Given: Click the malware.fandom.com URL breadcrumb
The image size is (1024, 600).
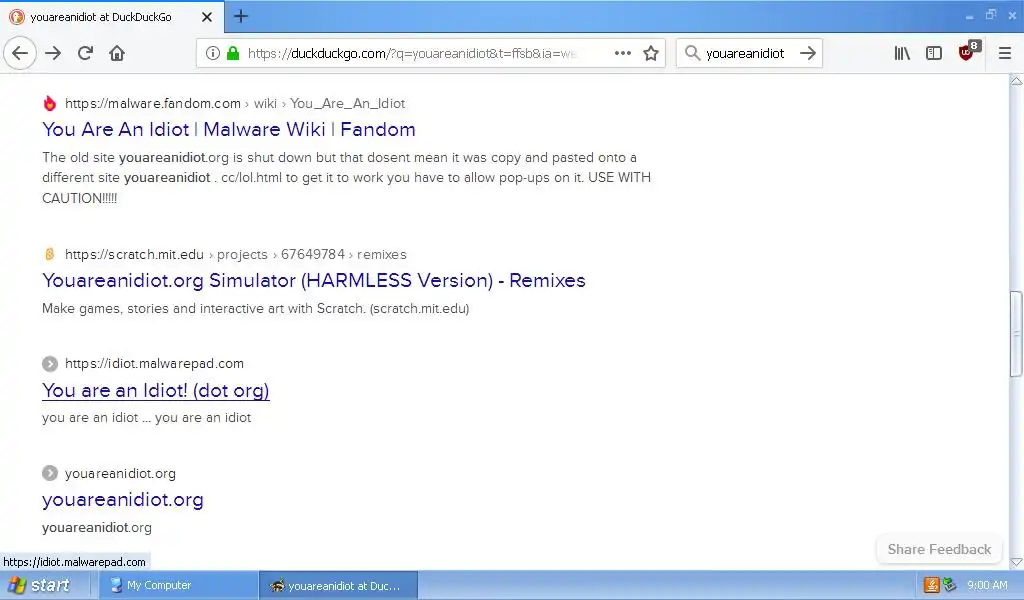Looking at the screenshot, I should pos(234,103).
